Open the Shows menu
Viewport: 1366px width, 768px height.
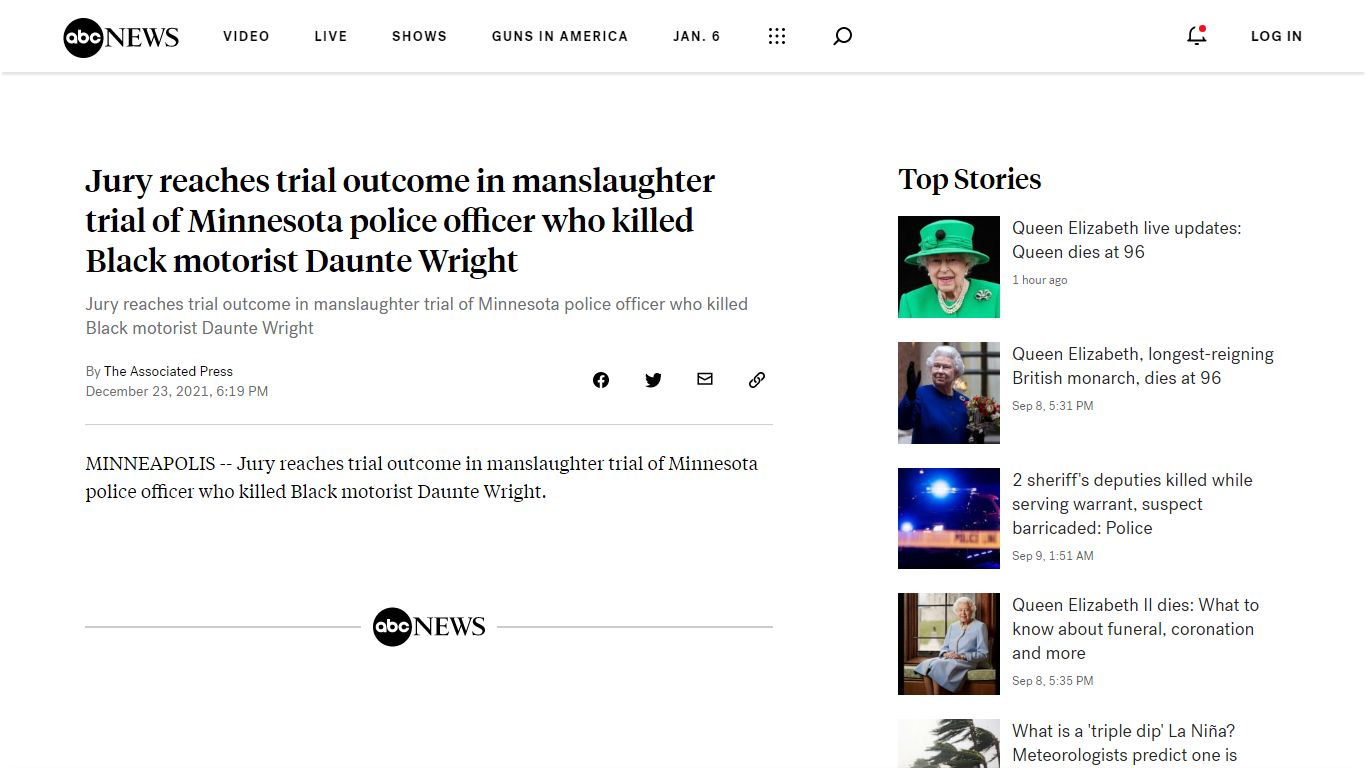tap(419, 36)
